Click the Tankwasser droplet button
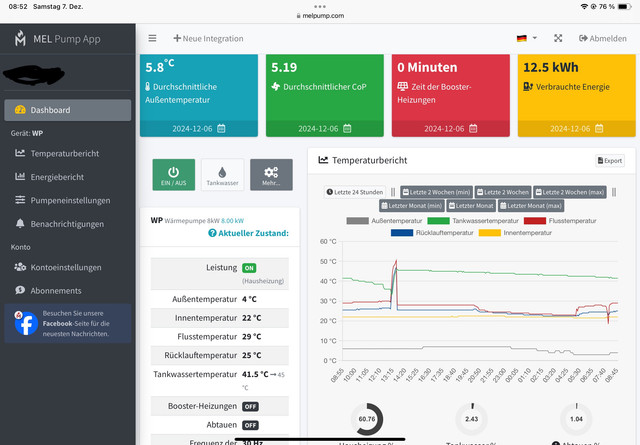This screenshot has height=445, width=640. (x=222, y=175)
